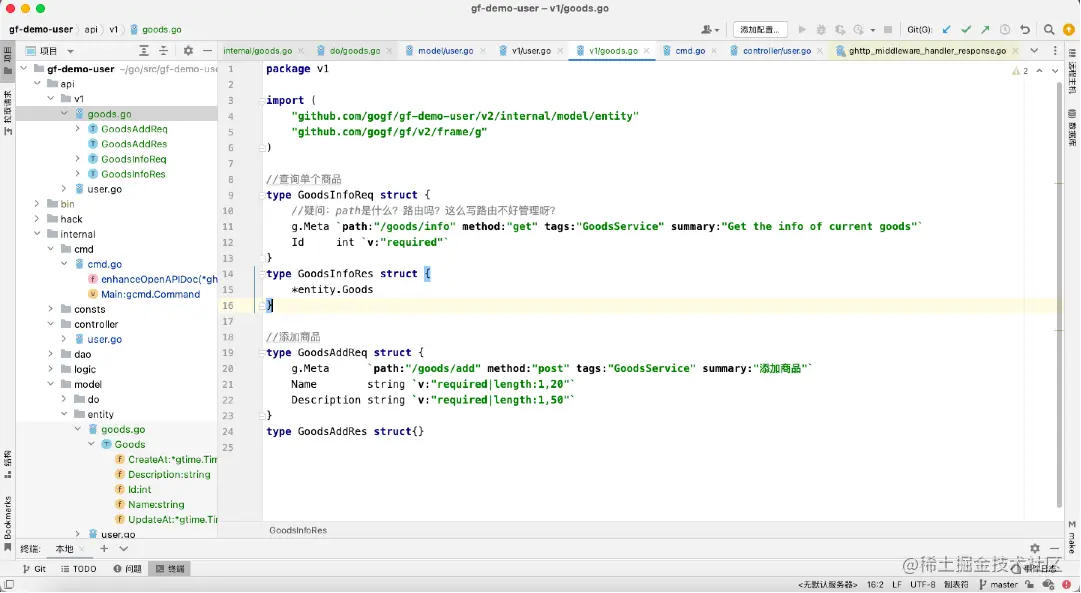Click the Stop square icon
Image resolution: width=1081 pixels, height=593 pixels.
(x=888, y=30)
